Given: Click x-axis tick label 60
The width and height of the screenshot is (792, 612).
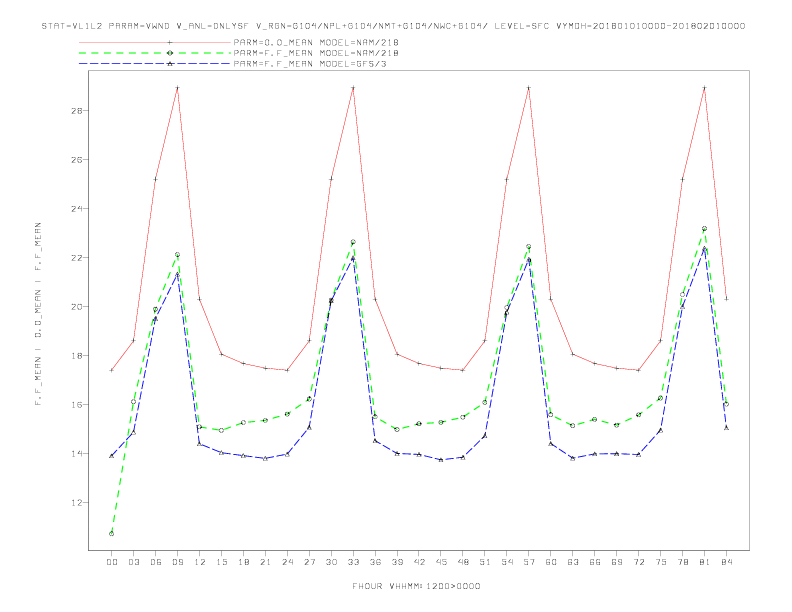Looking at the screenshot, I should pos(551,562).
